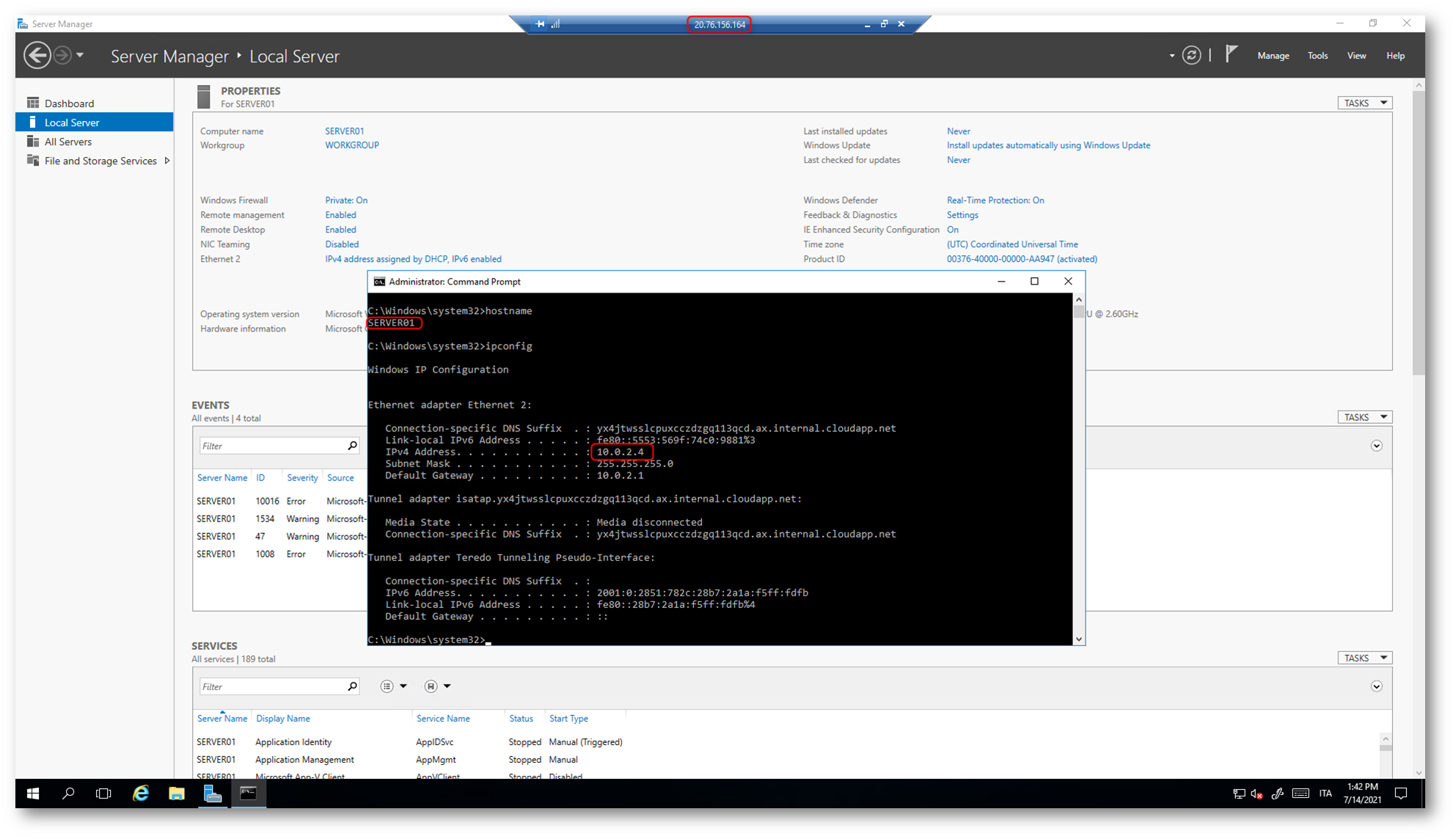Click the UTC Coordinated Universal Time link
This screenshot has width=1456, height=839.
coord(1012,244)
